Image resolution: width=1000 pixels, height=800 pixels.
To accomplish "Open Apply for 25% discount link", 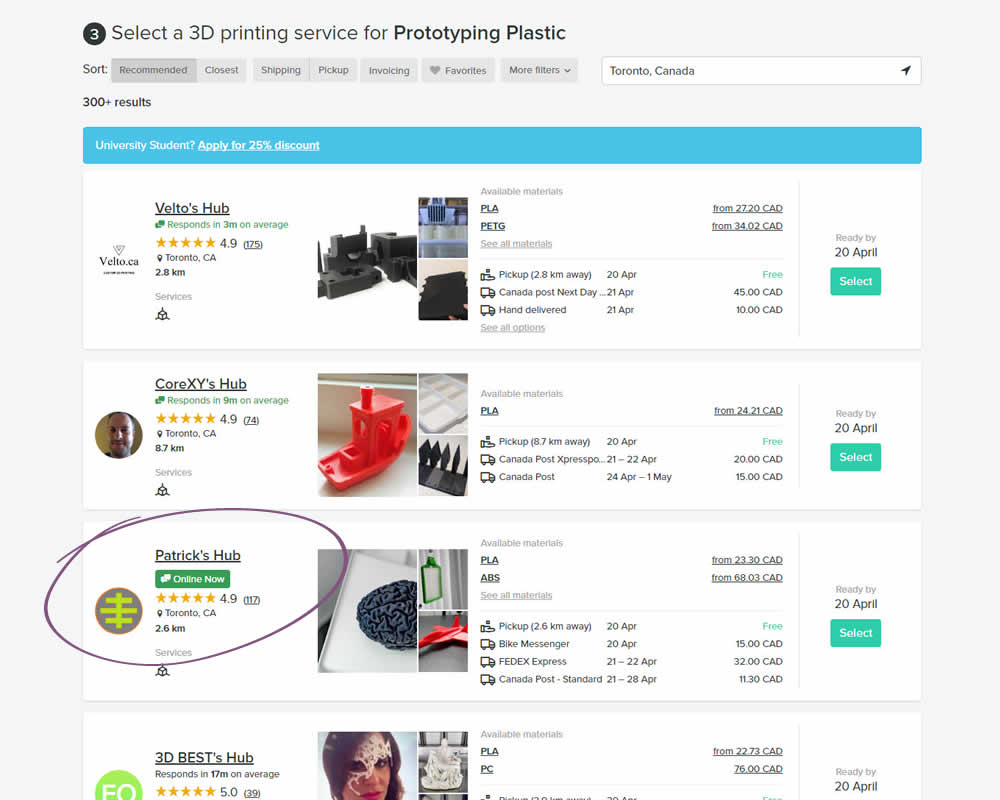I will (259, 145).
